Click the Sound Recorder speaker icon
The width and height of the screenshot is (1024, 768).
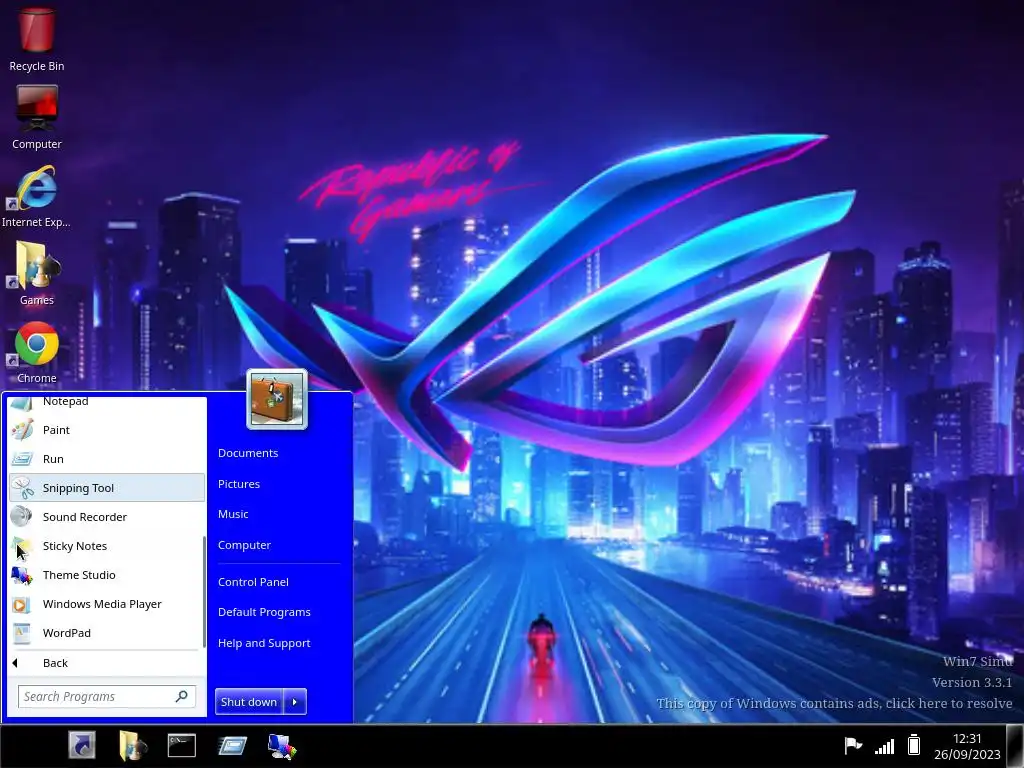tap(22, 517)
